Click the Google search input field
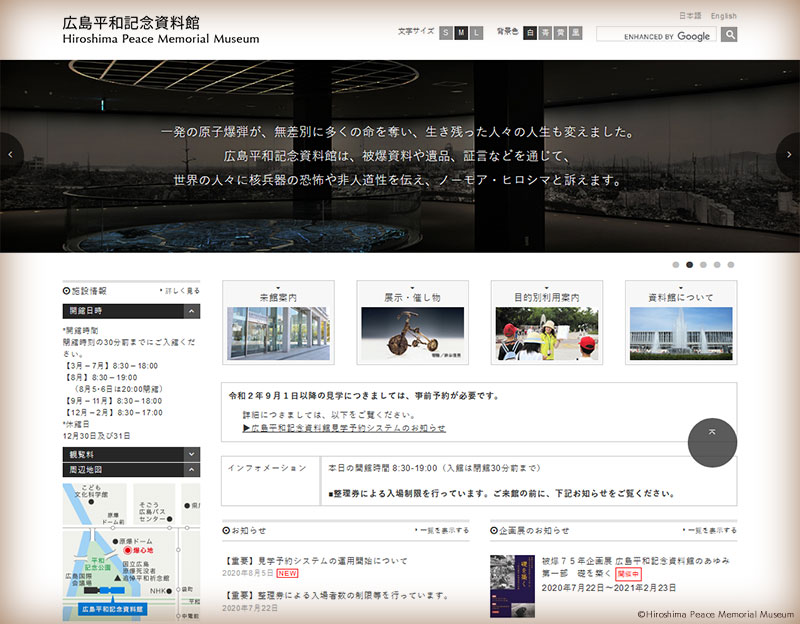 (x=656, y=35)
